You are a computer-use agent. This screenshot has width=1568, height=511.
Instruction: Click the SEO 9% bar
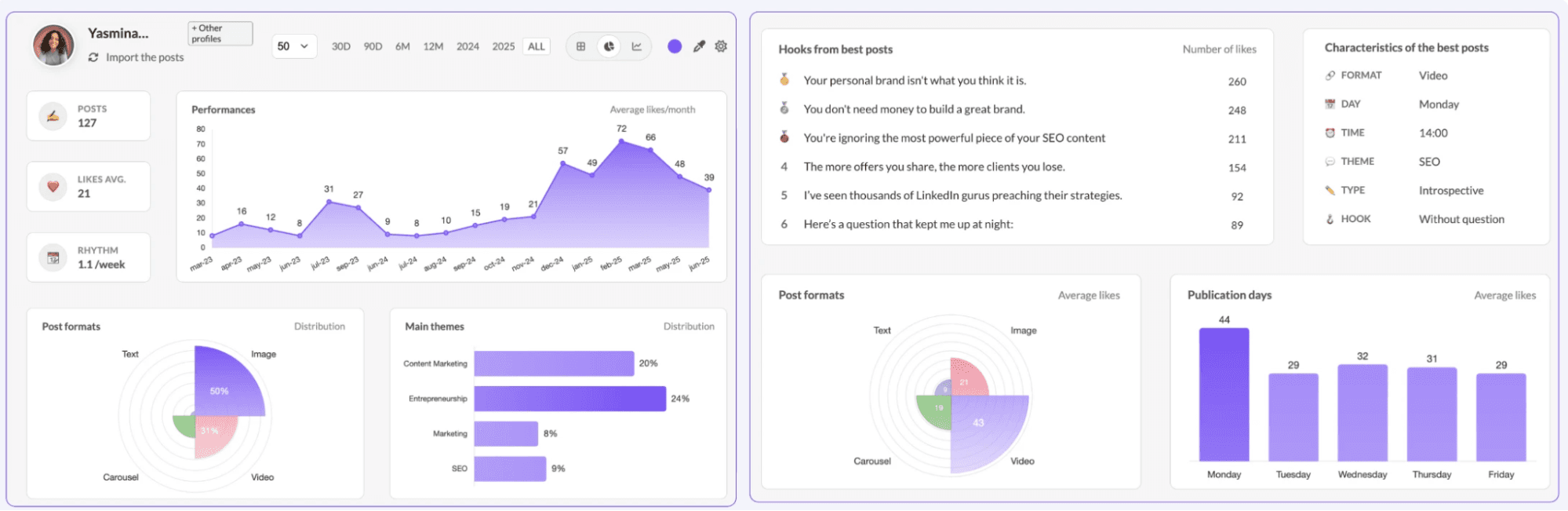[x=510, y=469]
